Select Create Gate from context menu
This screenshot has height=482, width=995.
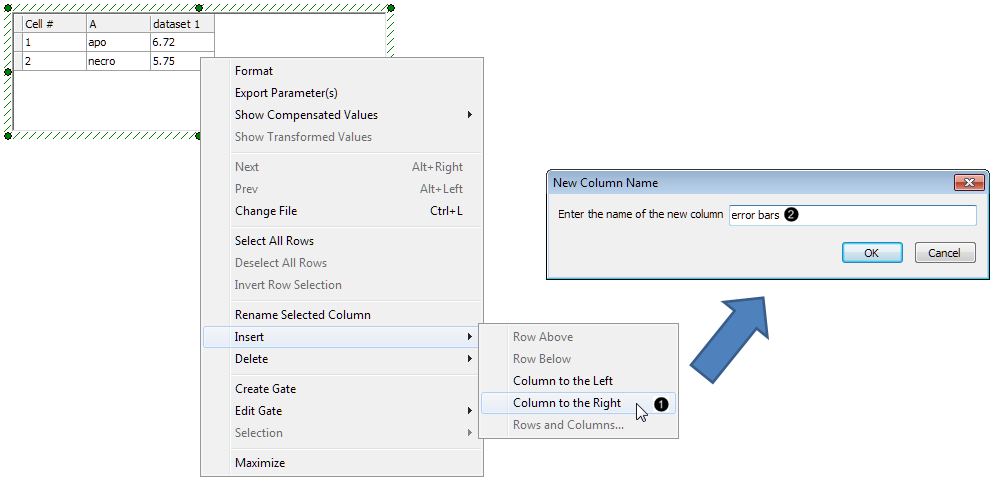tap(265, 389)
